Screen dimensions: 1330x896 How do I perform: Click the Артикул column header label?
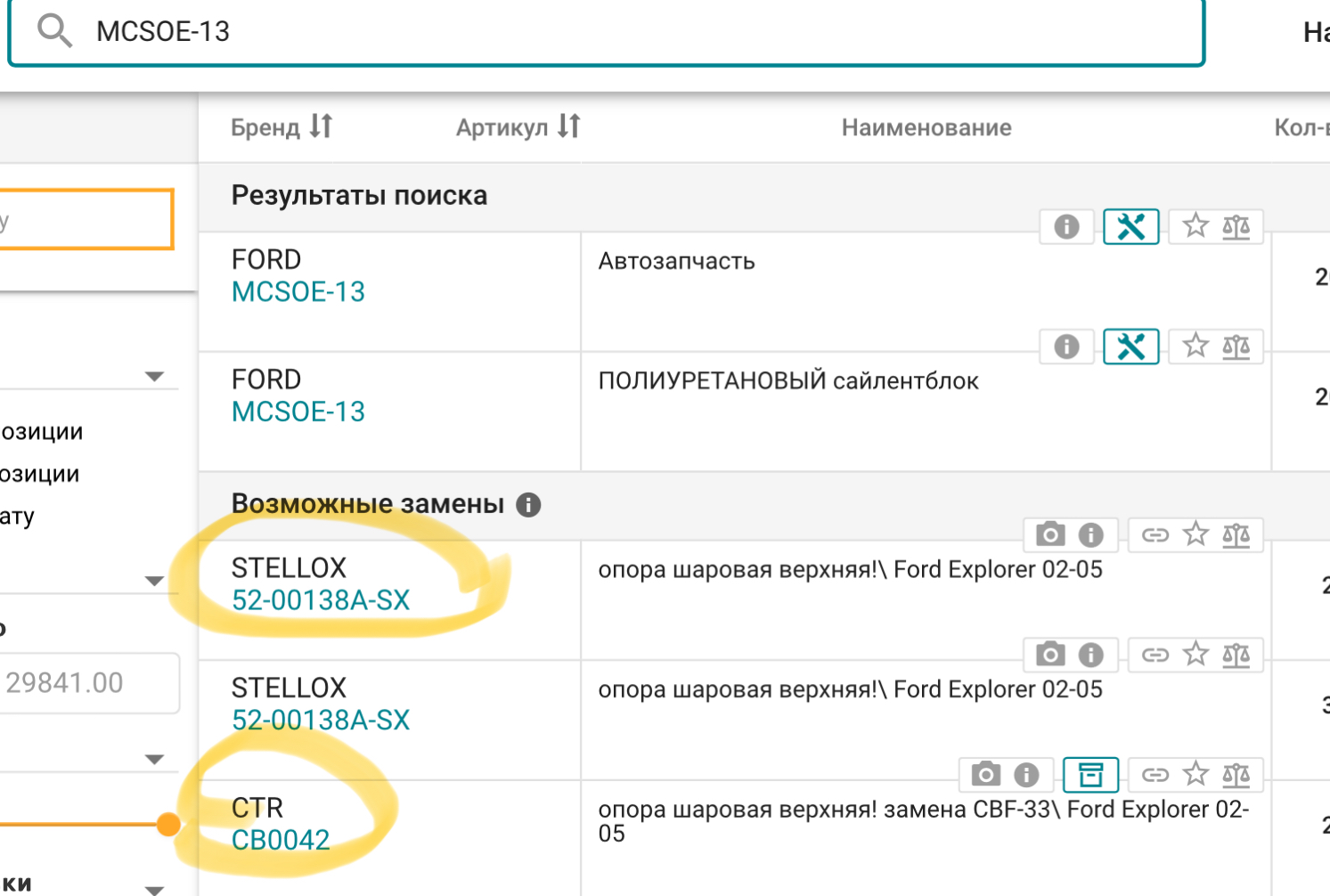pyautogui.click(x=502, y=128)
